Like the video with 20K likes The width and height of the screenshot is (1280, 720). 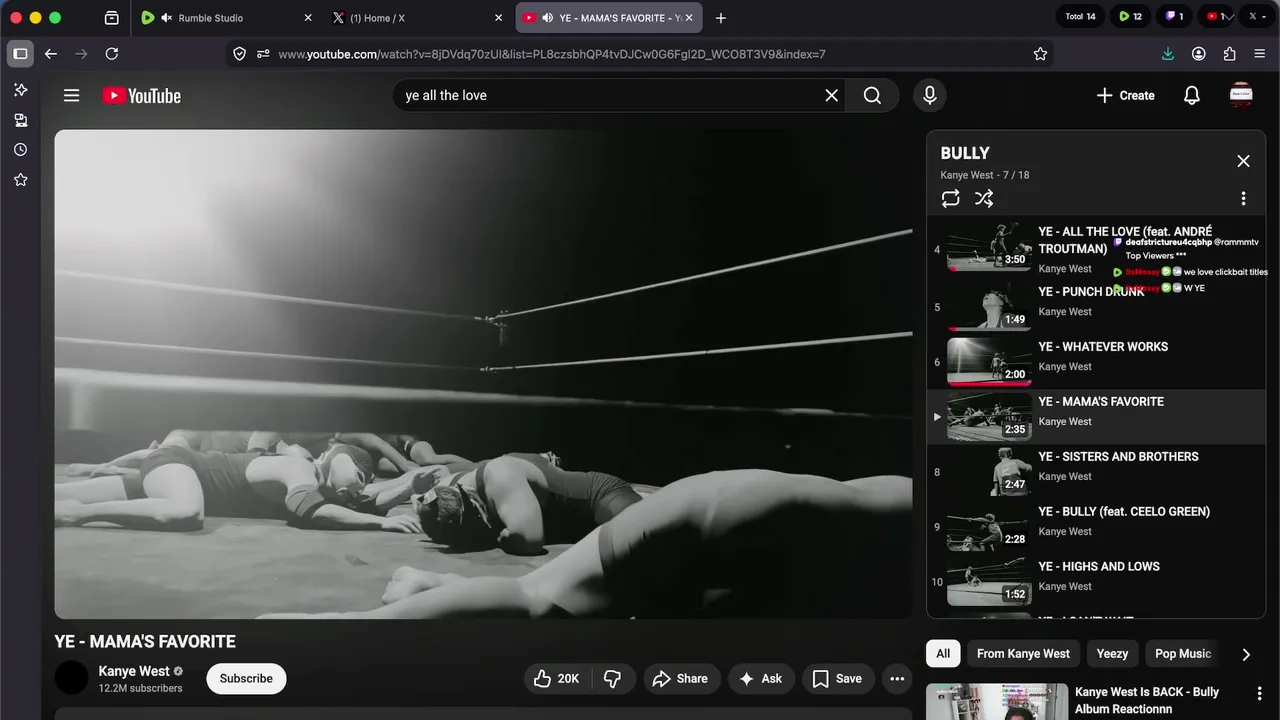[x=556, y=679]
